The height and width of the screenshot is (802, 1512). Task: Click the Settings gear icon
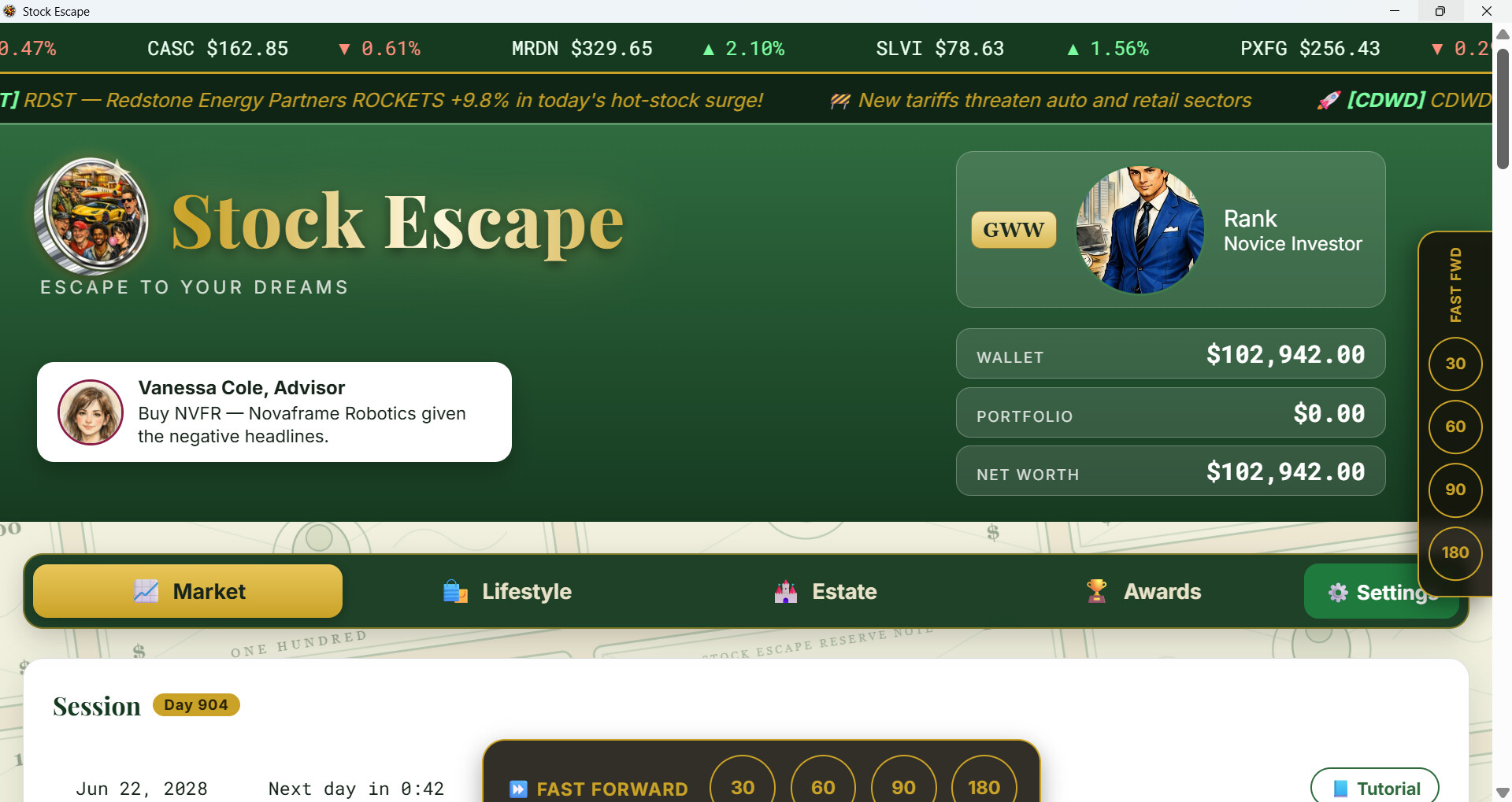coord(1338,593)
